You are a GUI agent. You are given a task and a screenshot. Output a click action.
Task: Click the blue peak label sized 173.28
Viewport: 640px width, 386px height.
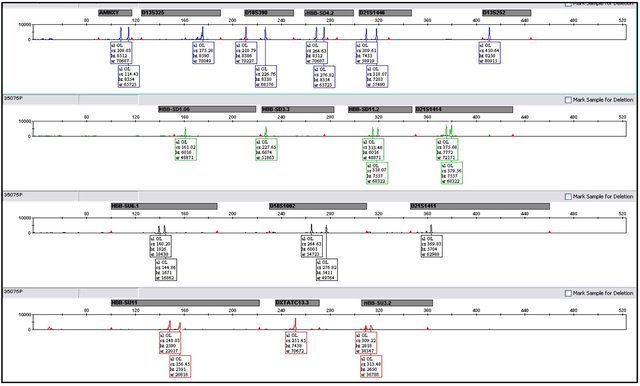[x=203, y=53]
